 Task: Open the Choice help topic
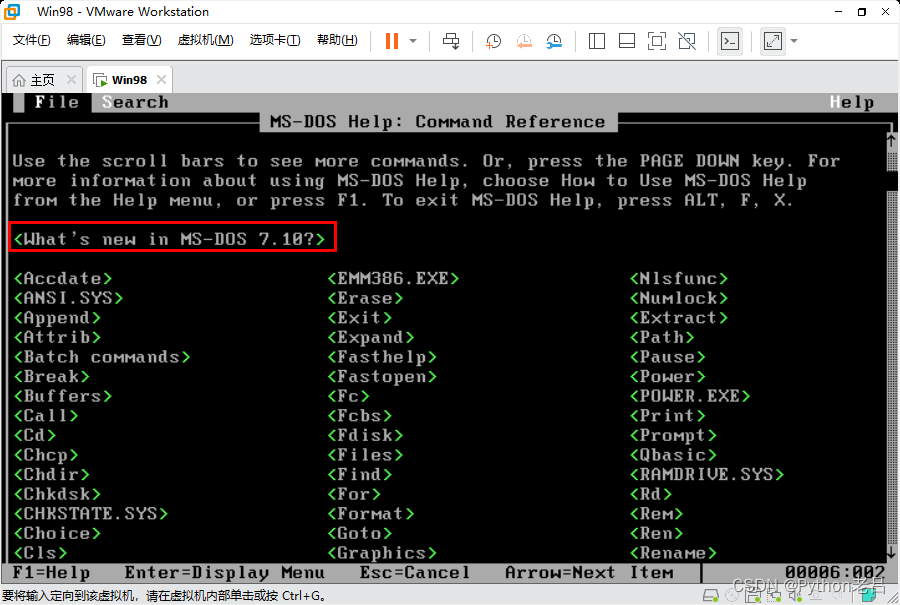pyautogui.click(x=57, y=533)
